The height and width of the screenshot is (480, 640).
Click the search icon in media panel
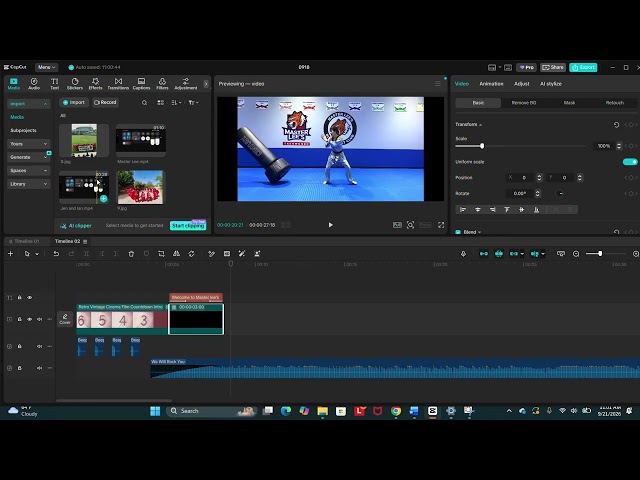144,103
